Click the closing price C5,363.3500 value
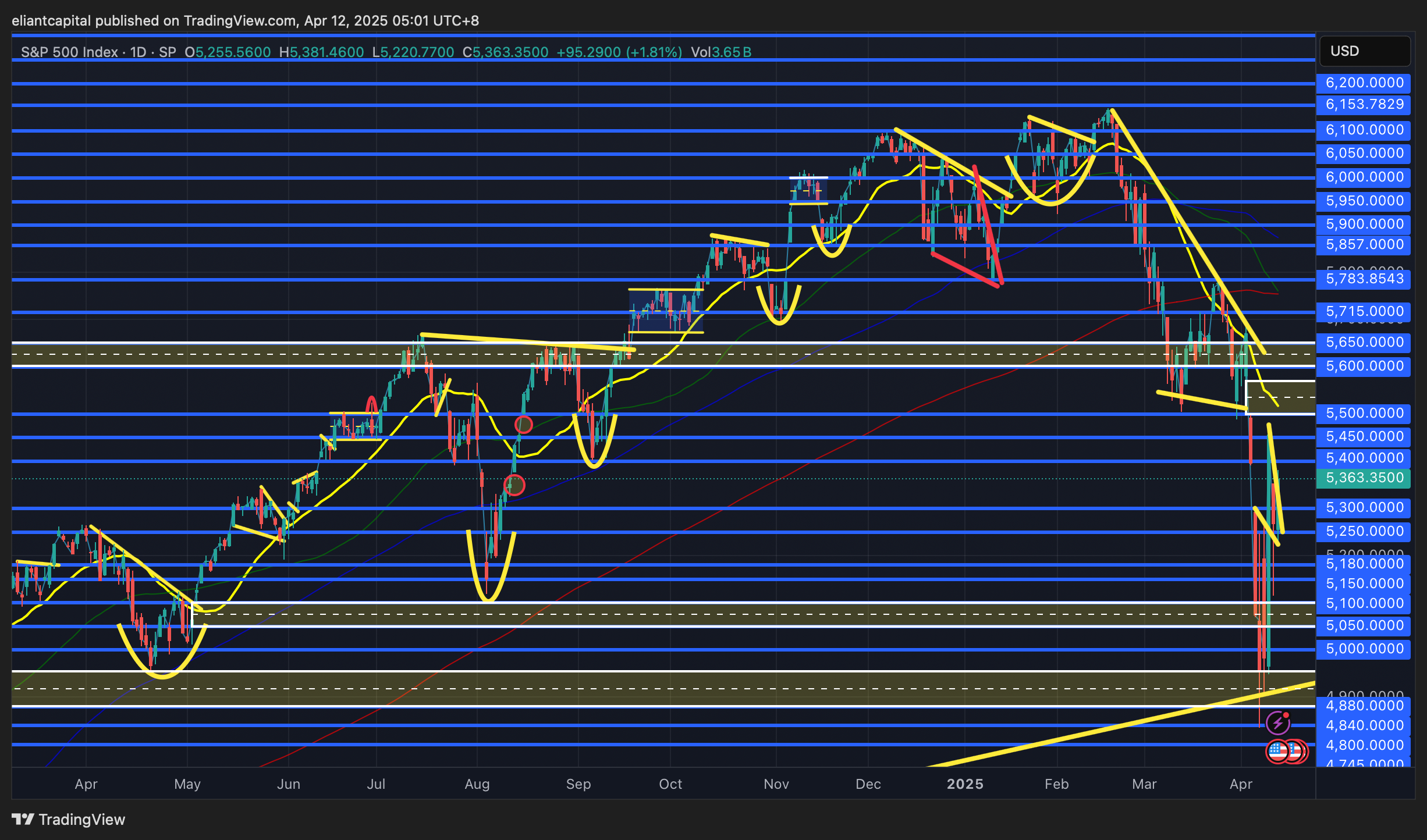 pos(506,52)
